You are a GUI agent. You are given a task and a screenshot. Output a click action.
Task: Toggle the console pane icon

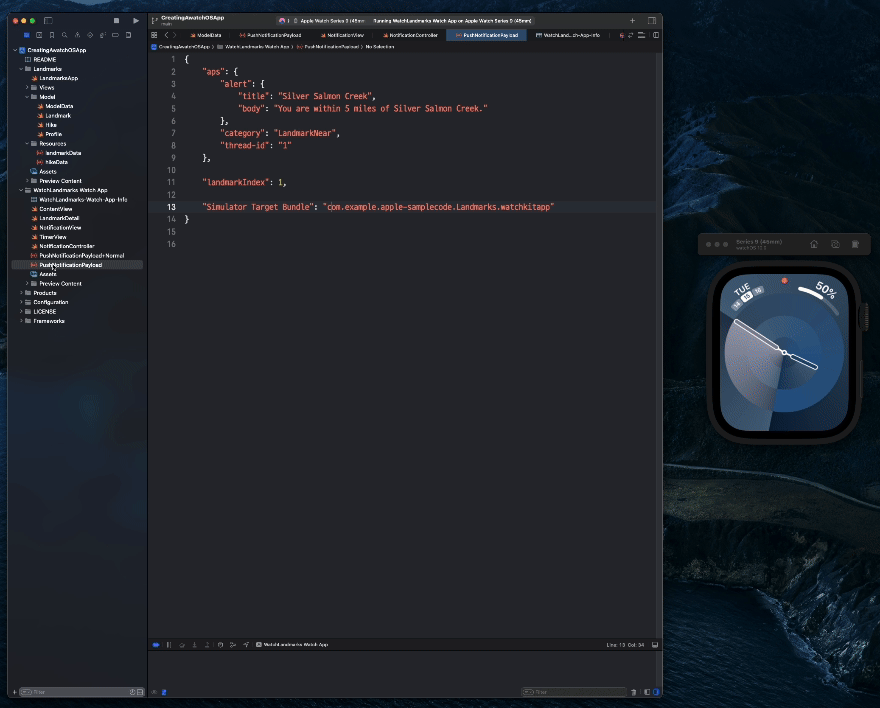[656, 692]
